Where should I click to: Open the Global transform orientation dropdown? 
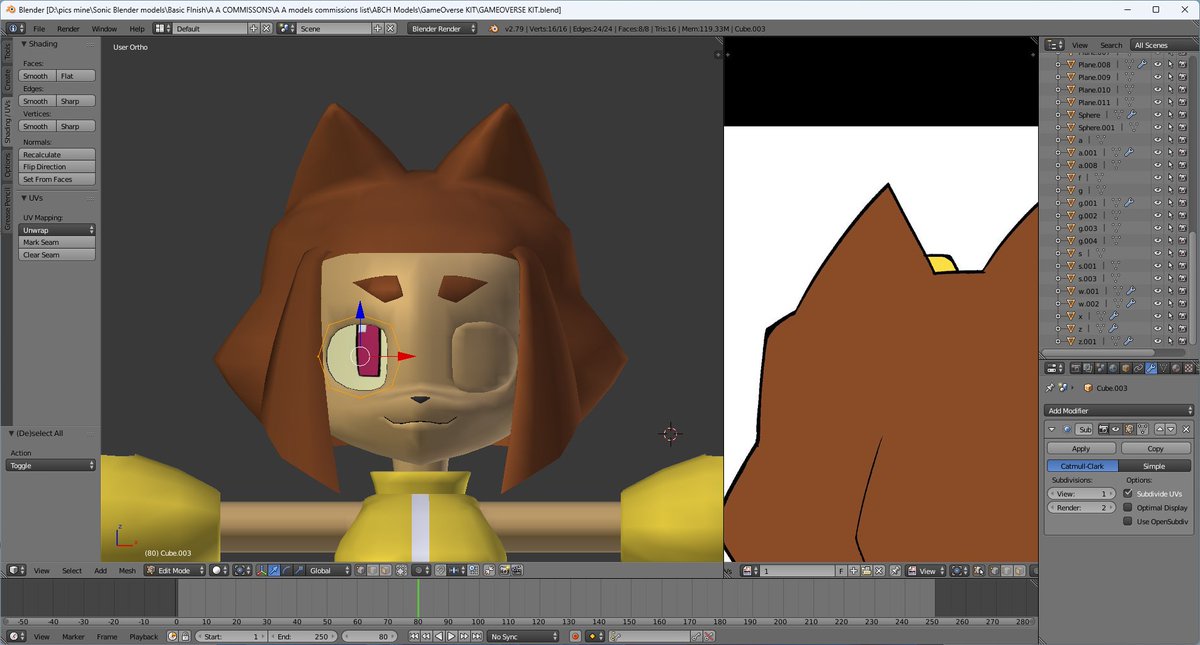[330, 570]
